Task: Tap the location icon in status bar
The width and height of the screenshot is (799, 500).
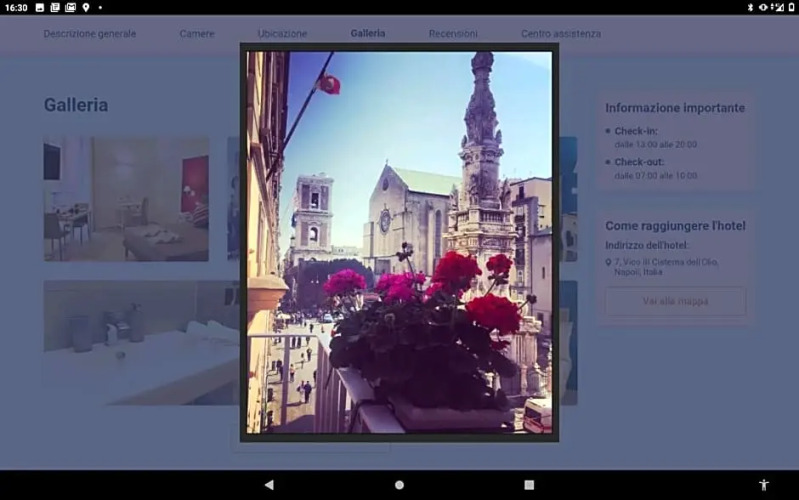Action: (x=86, y=7)
